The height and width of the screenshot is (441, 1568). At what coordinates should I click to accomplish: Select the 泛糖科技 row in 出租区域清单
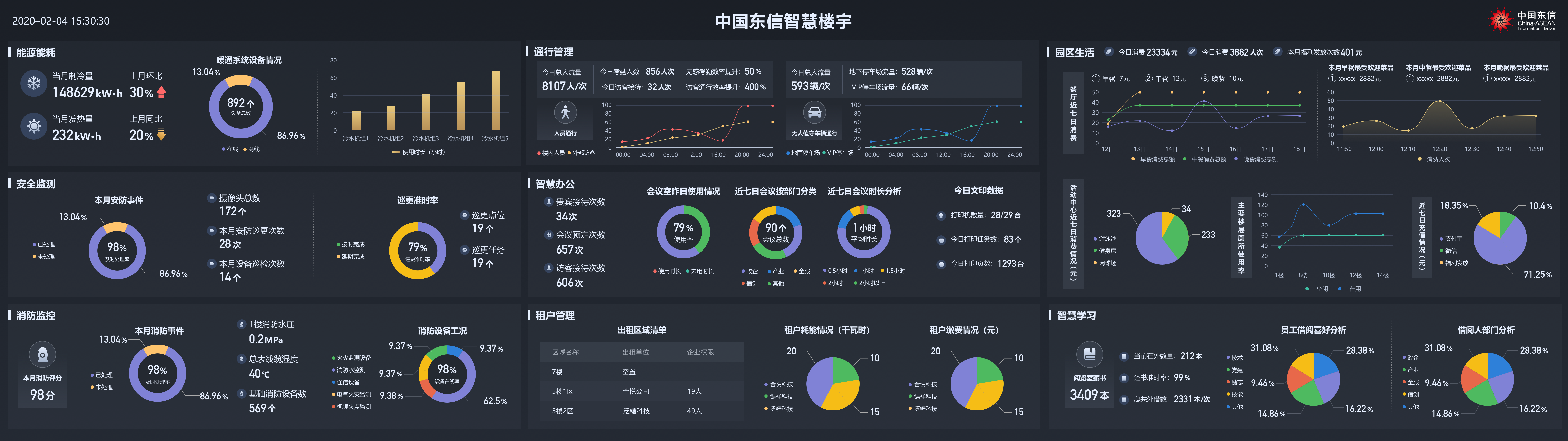point(641,411)
